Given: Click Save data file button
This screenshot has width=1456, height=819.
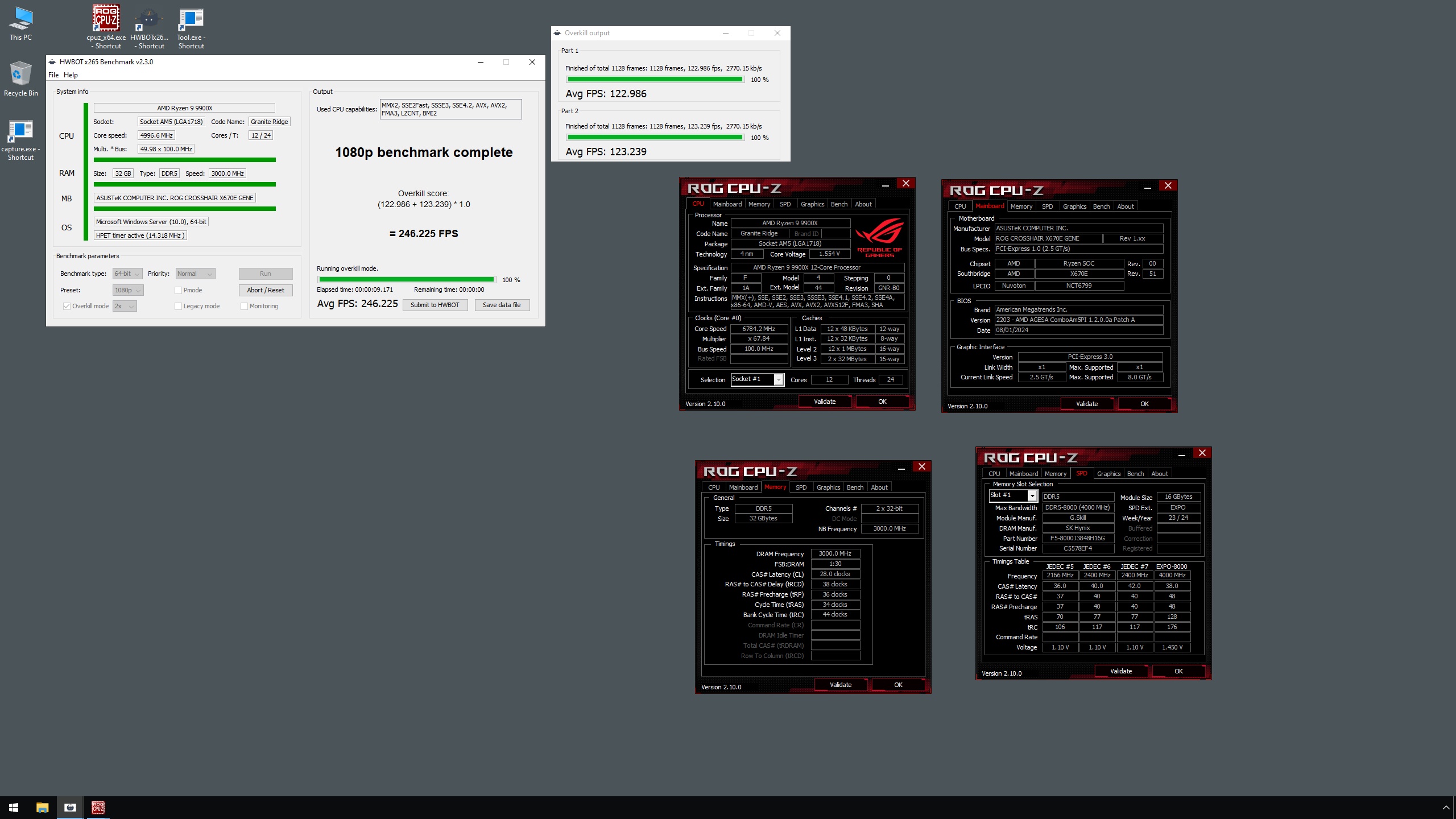Looking at the screenshot, I should tap(502, 305).
